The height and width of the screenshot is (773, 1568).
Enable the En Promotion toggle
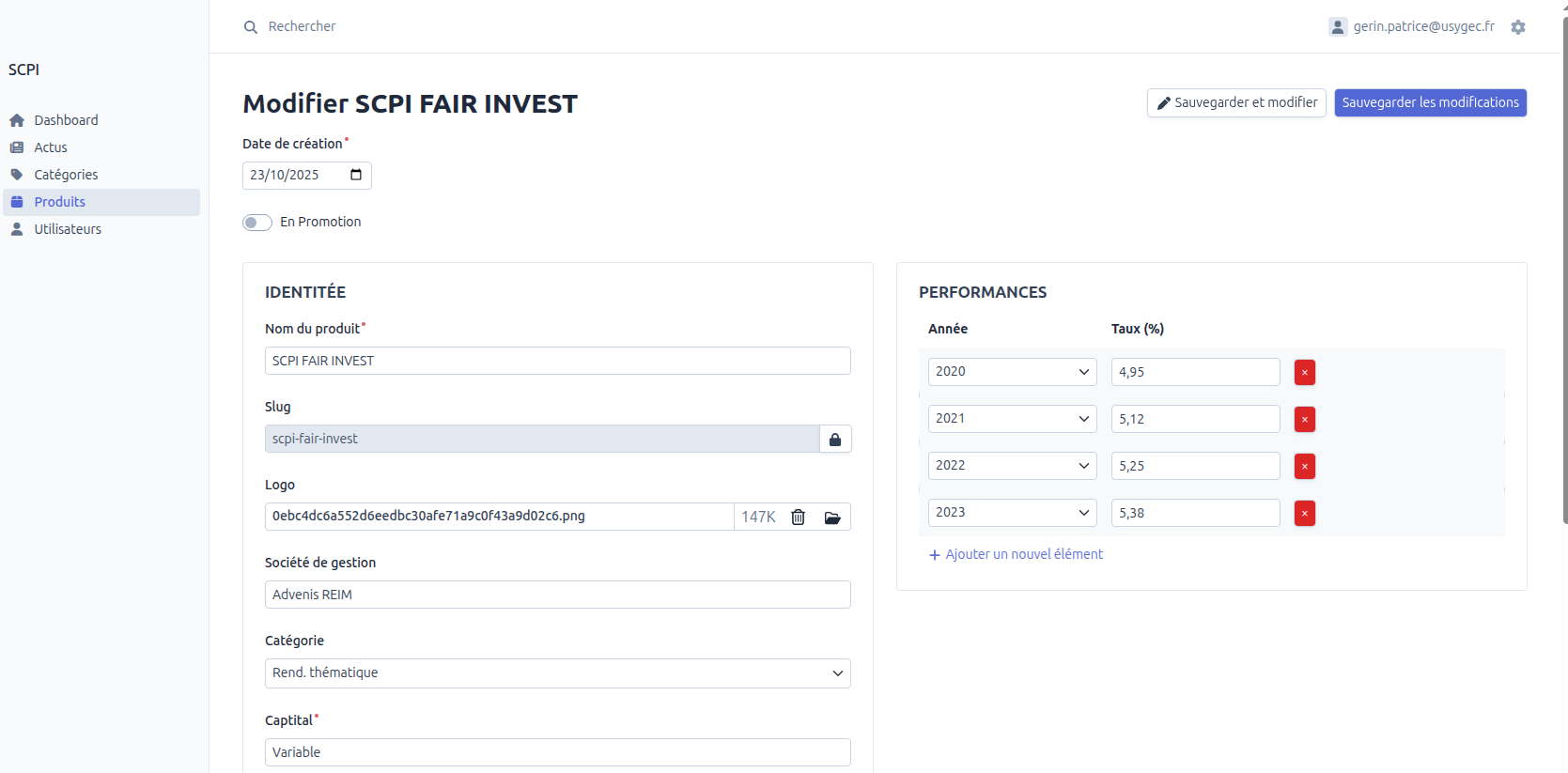[256, 223]
